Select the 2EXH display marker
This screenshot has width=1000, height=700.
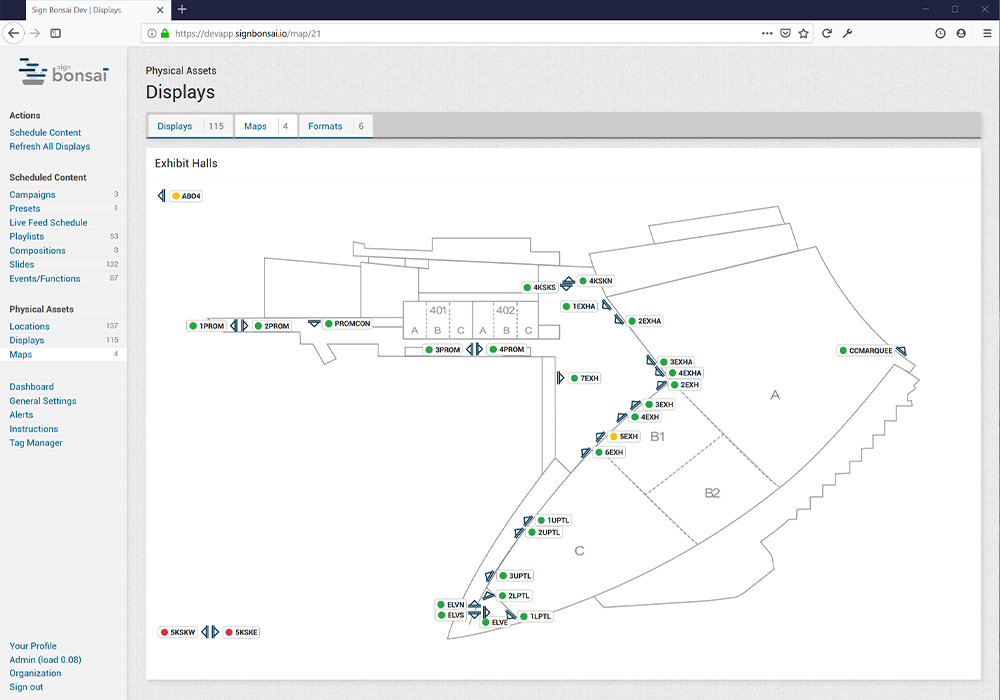[x=685, y=385]
